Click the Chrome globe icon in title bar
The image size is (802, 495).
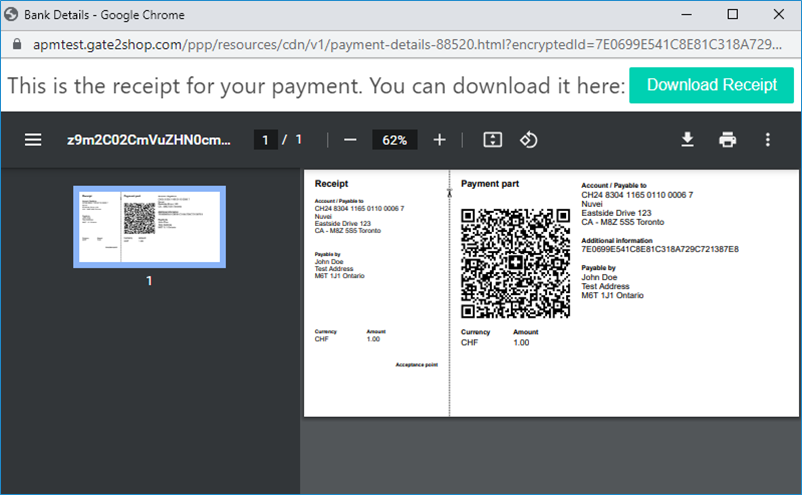11,14
